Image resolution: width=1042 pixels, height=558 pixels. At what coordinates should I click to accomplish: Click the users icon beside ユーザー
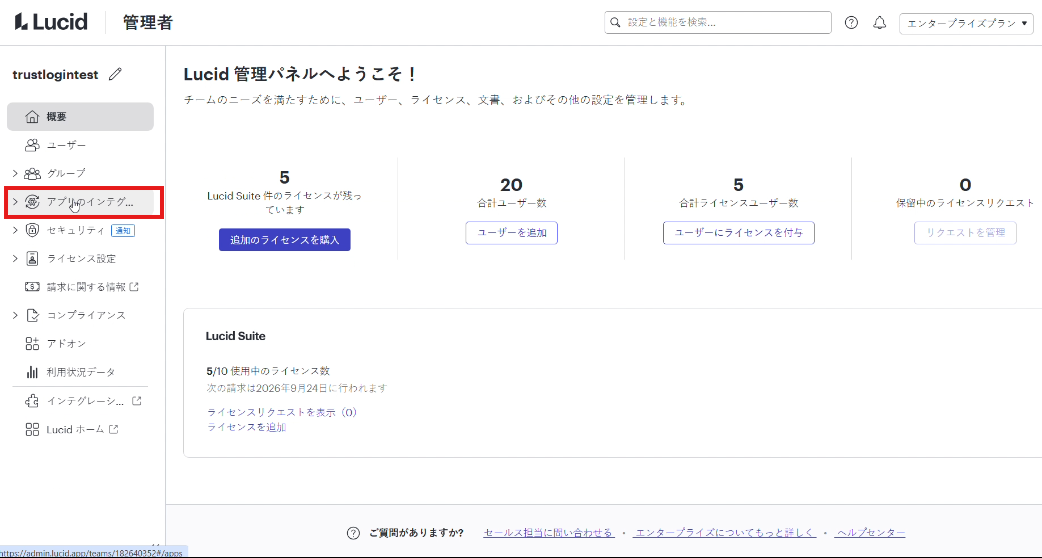tap(32, 145)
